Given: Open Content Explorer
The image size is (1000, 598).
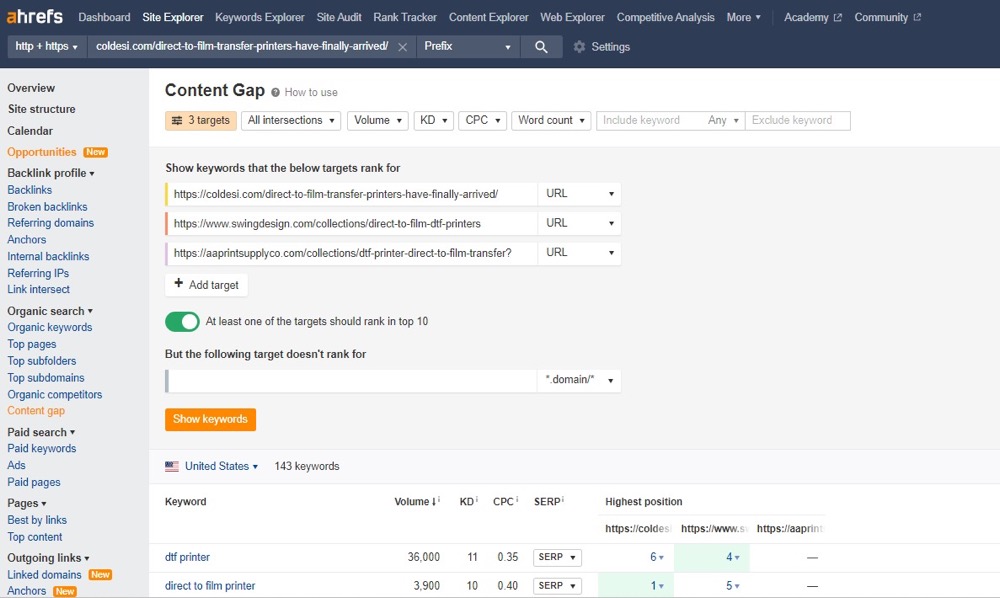Looking at the screenshot, I should [489, 17].
